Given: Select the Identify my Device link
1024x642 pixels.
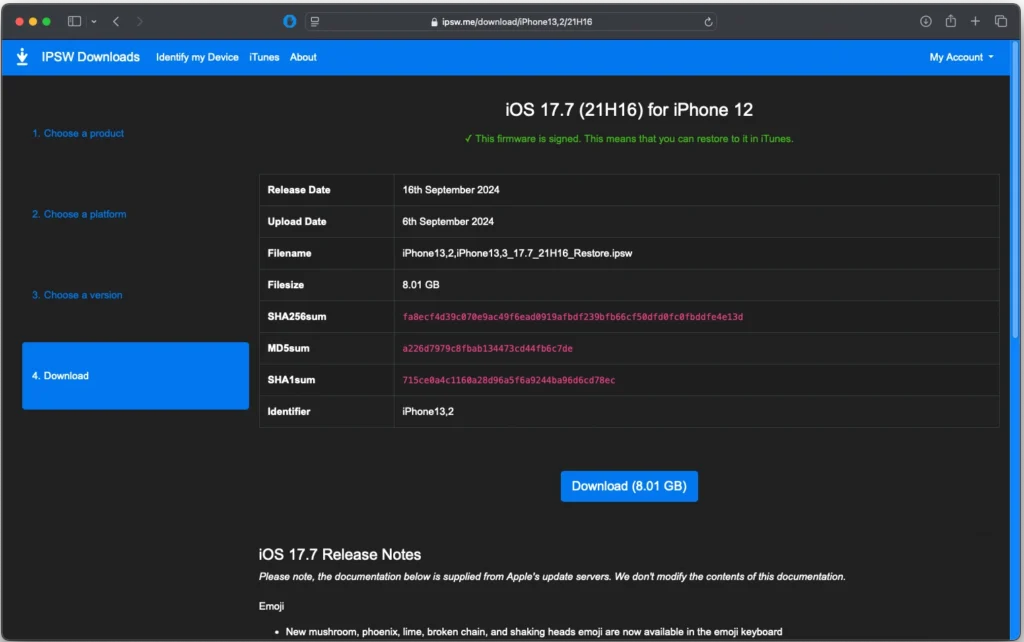Looking at the screenshot, I should 197,57.
